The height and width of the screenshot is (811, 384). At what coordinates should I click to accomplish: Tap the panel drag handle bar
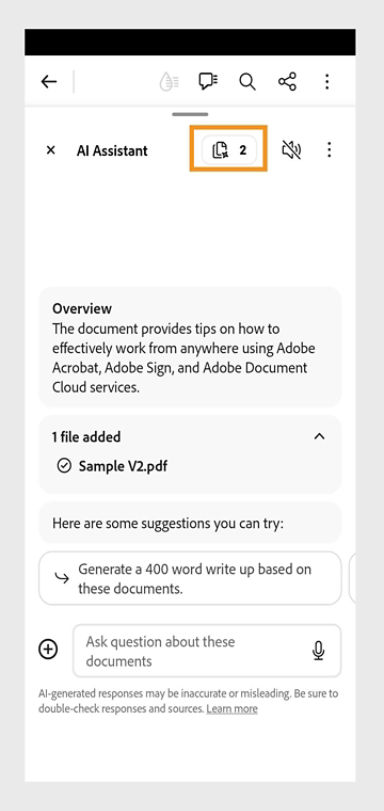(190, 114)
